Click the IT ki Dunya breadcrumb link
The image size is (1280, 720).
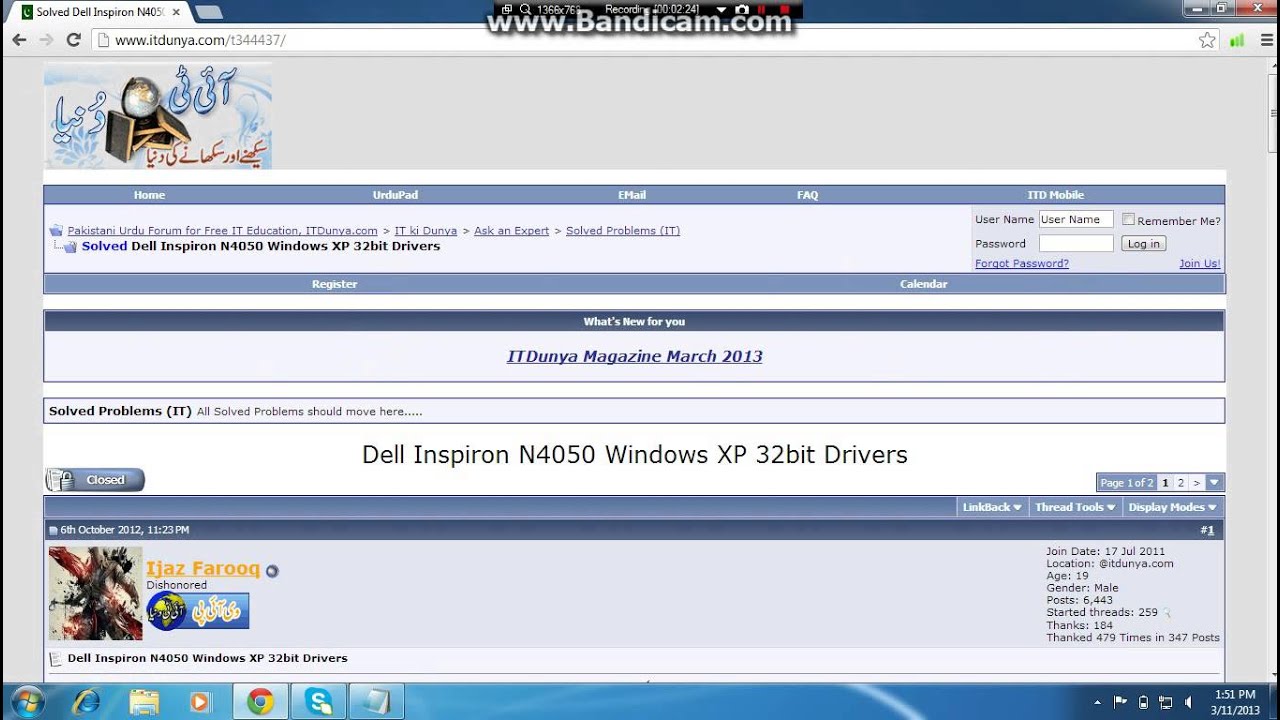(x=425, y=231)
